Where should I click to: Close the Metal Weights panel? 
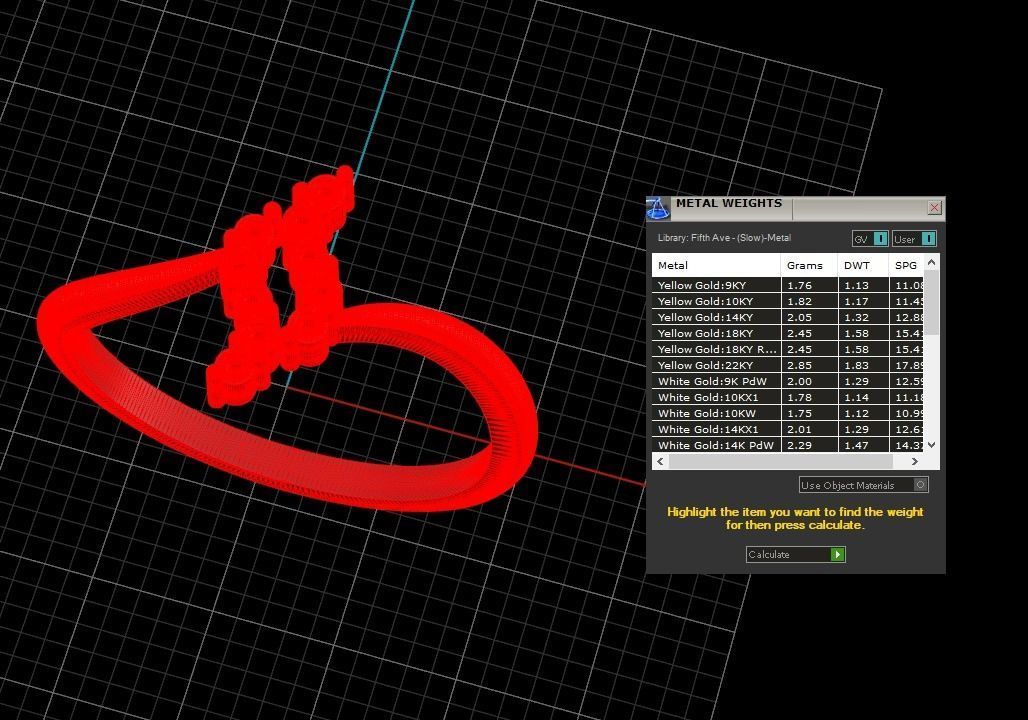click(934, 208)
